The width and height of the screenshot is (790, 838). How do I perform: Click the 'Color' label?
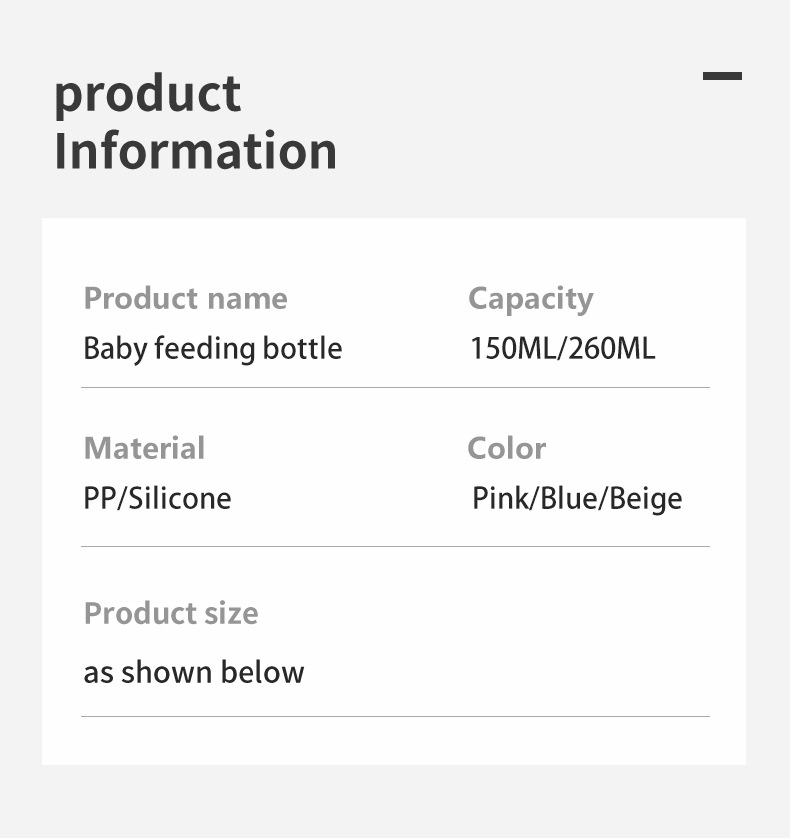506,448
